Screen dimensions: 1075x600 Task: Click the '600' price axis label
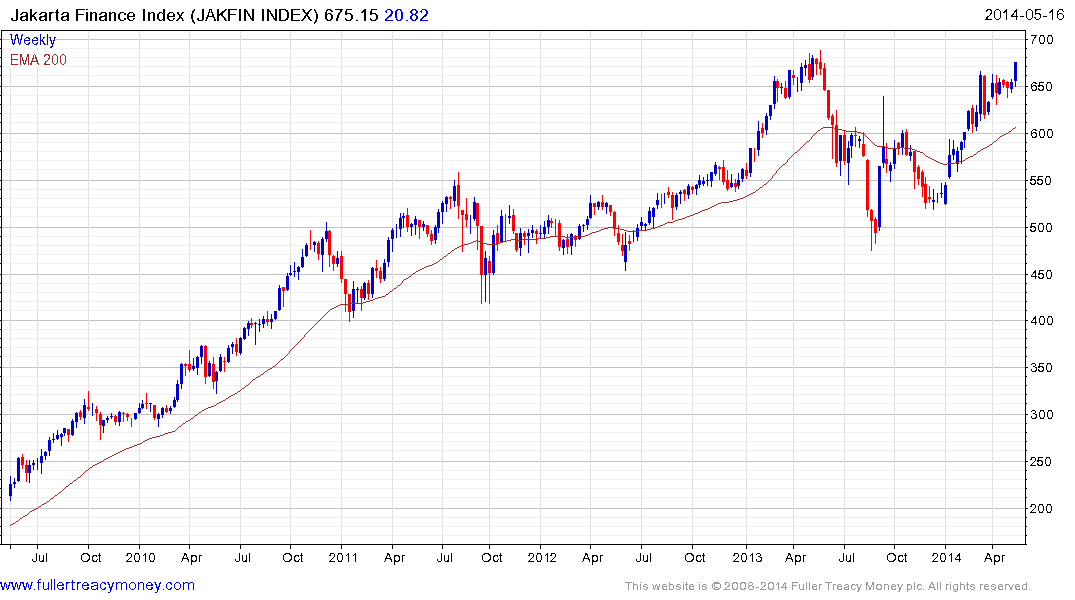point(1041,134)
